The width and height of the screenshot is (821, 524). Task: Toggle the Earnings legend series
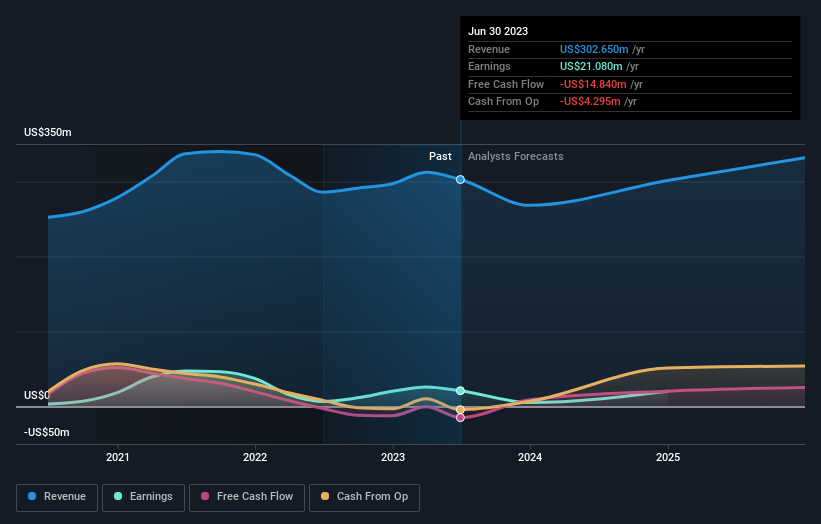(x=143, y=497)
